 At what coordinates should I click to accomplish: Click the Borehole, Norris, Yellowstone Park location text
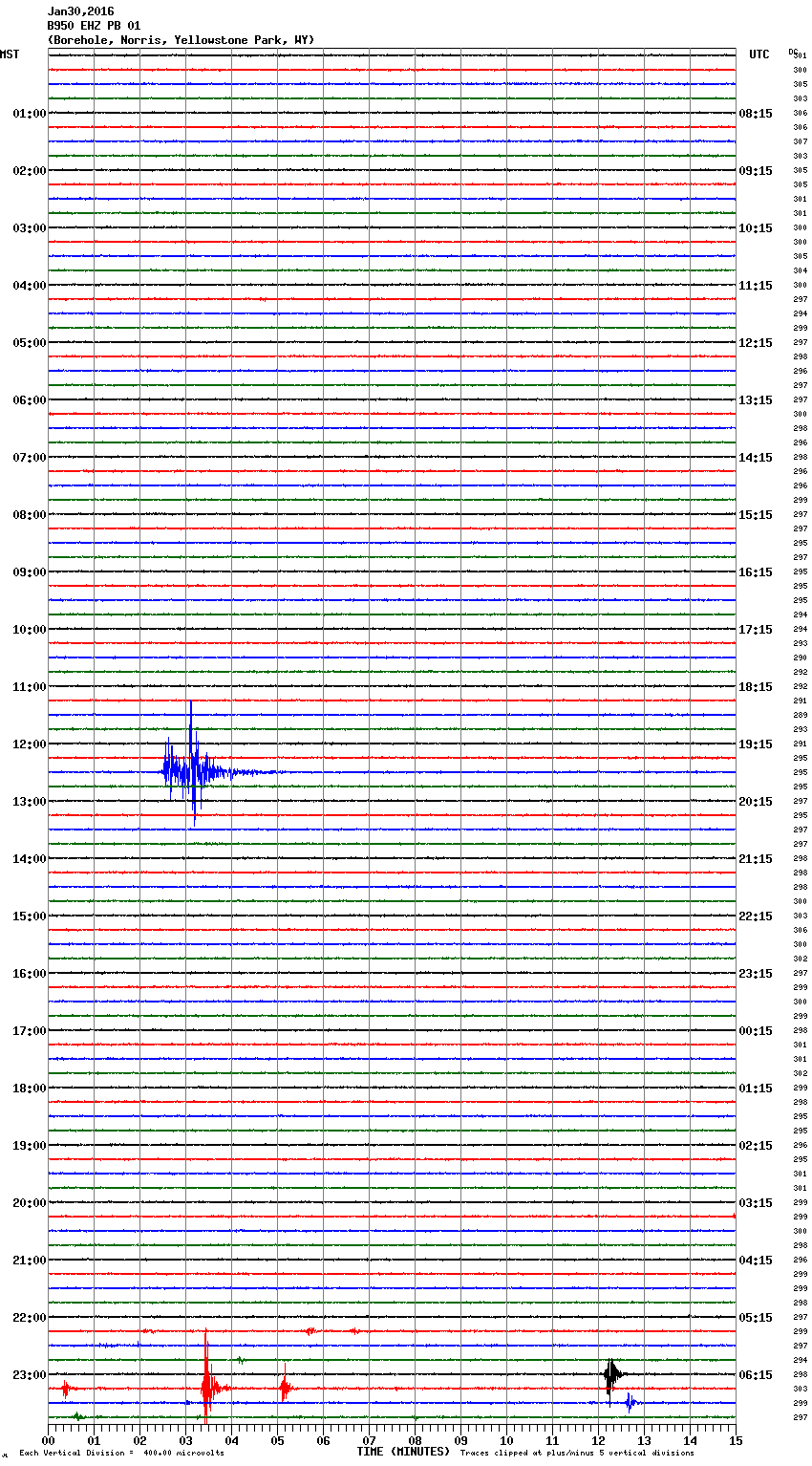pyautogui.click(x=181, y=40)
